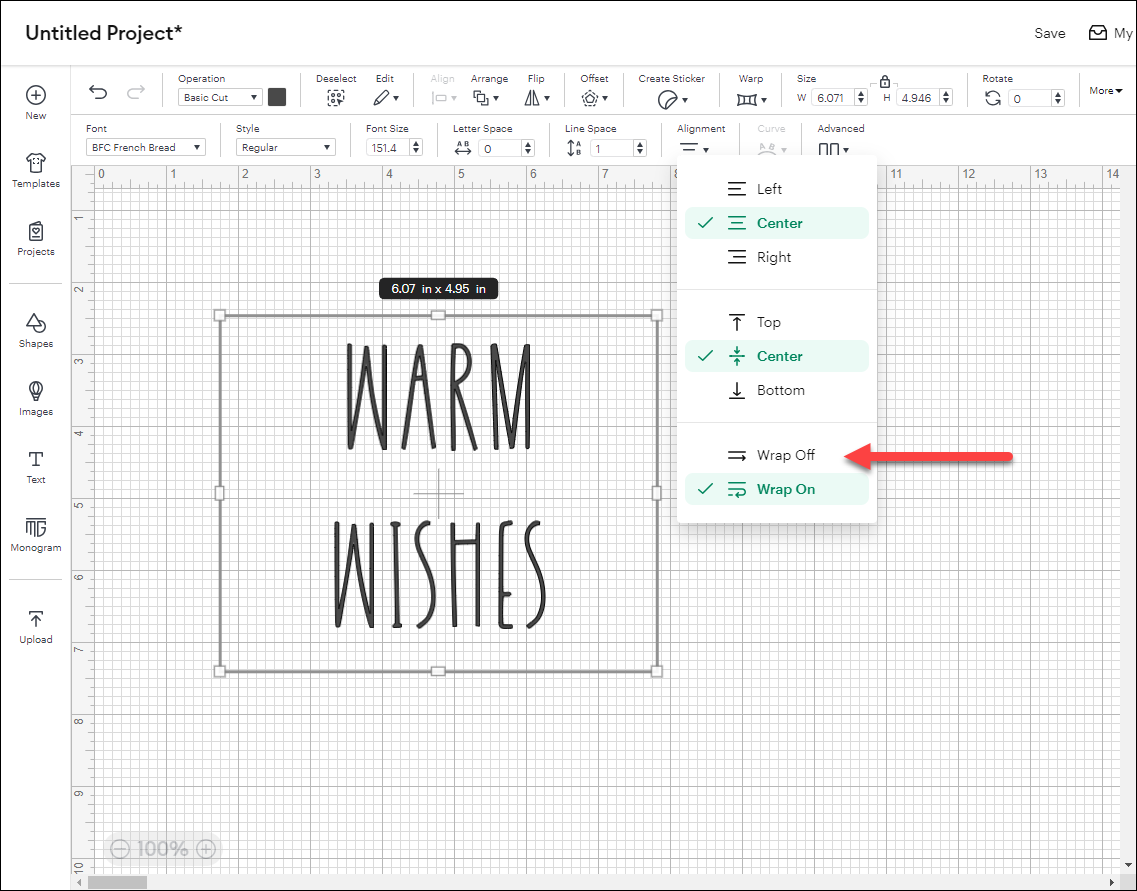Click the Save button
Image resolution: width=1137 pixels, height=891 pixels.
coord(1049,33)
